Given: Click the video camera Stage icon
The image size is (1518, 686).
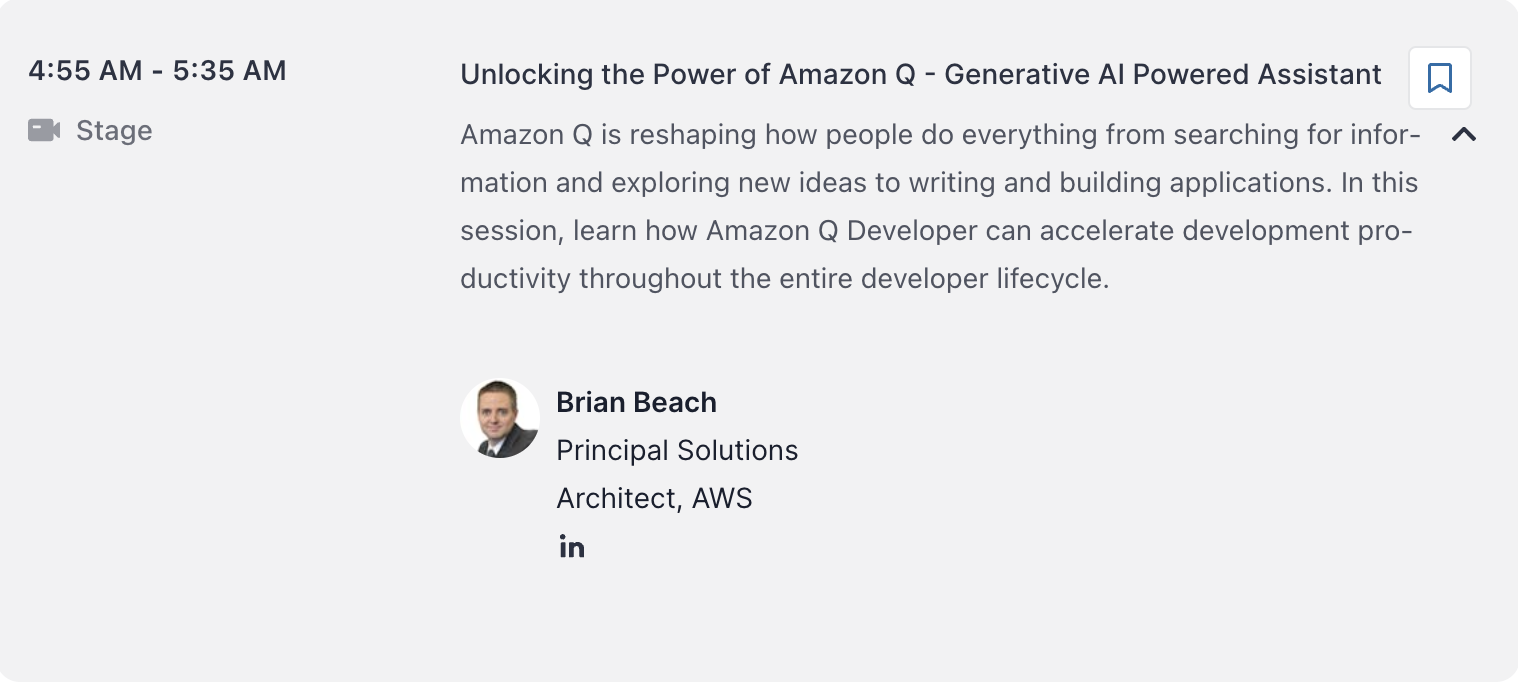Looking at the screenshot, I should click(44, 131).
